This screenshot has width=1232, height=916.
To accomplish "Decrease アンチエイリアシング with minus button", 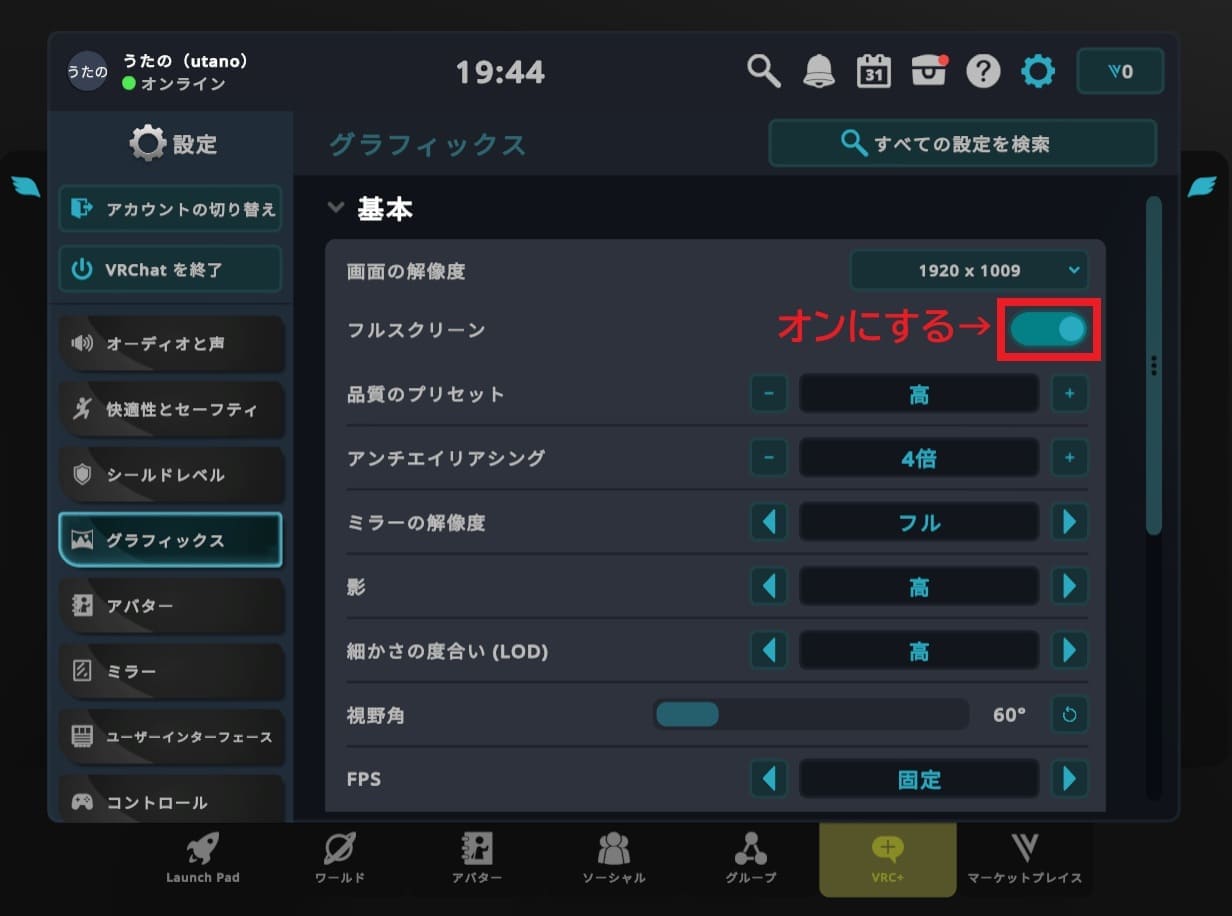I will click(768, 458).
